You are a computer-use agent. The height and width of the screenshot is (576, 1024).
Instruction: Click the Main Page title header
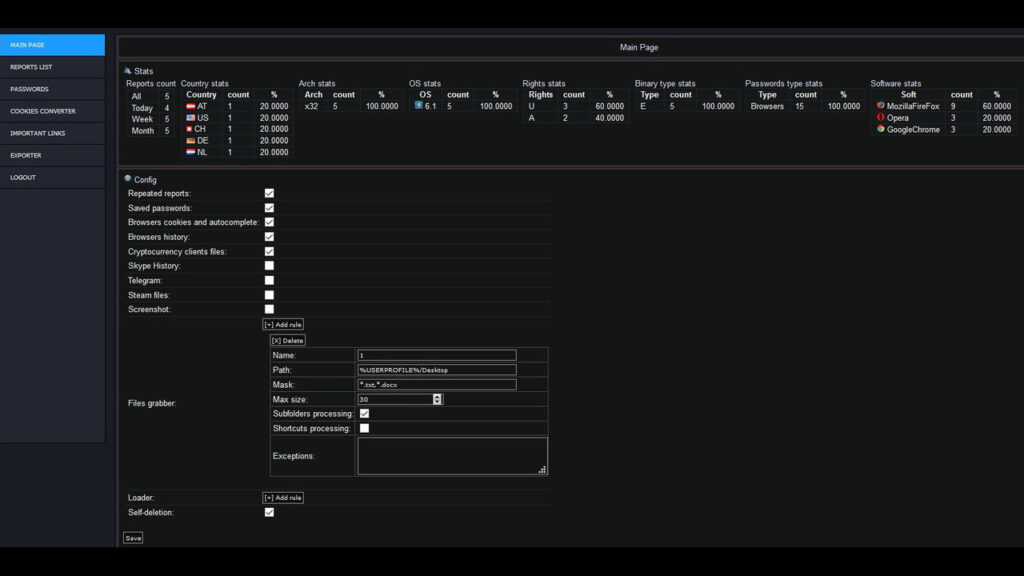coord(639,47)
